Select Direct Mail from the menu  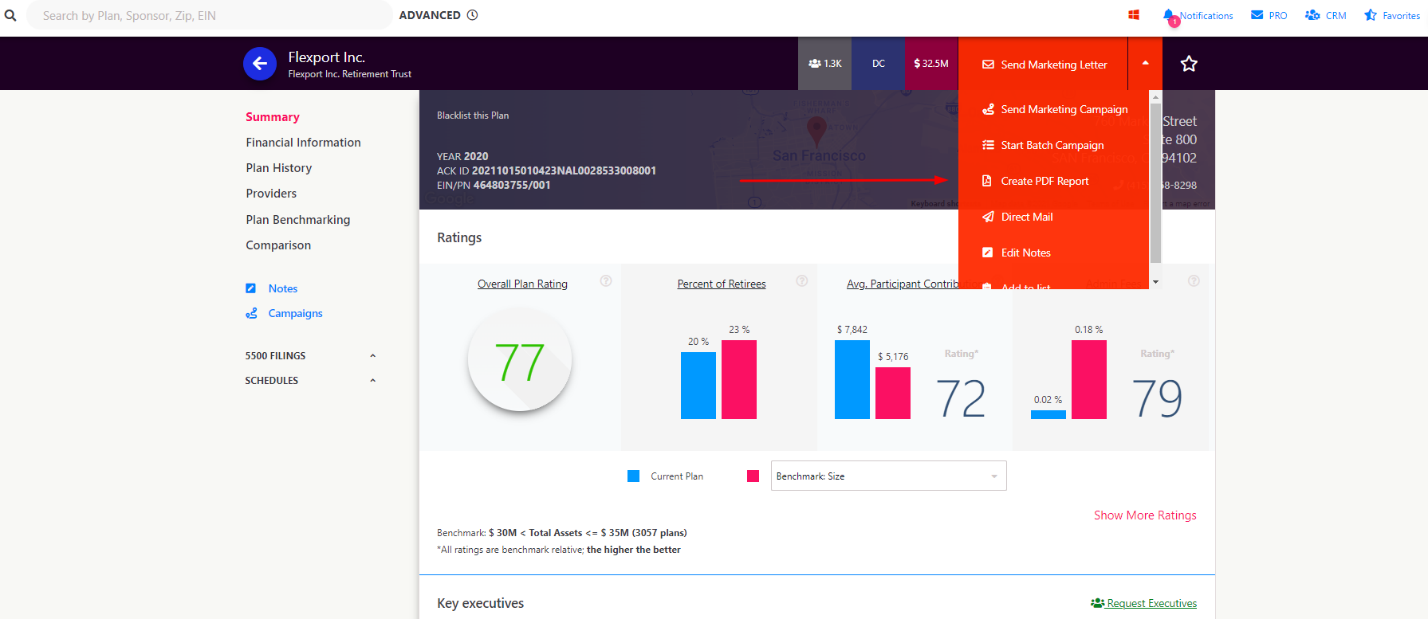click(x=1026, y=217)
